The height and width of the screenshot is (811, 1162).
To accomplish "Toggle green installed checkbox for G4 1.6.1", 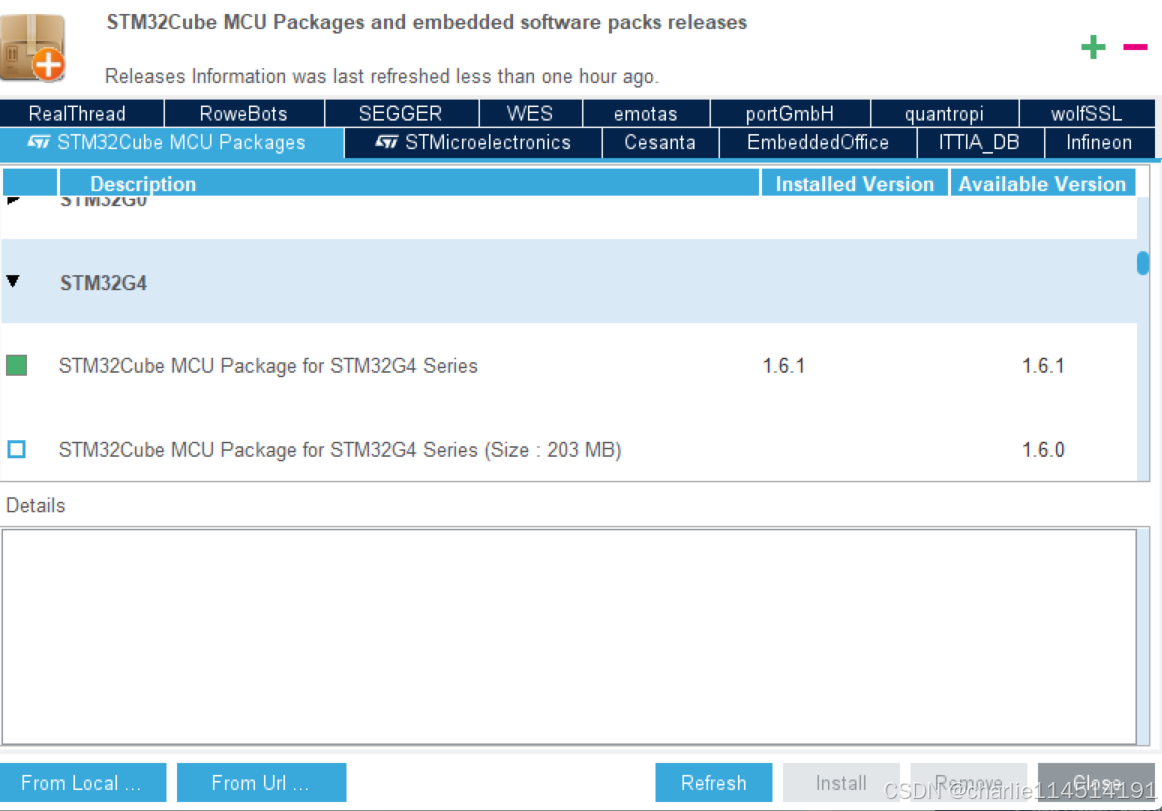I will [x=16, y=365].
